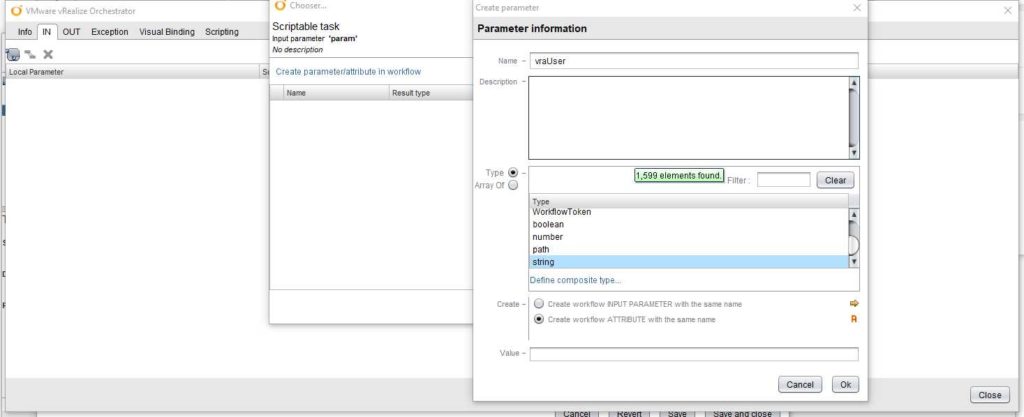Choose Create workflow ATTRIBUTE radio option
The height and width of the screenshot is (417, 1024).
click(x=539, y=319)
